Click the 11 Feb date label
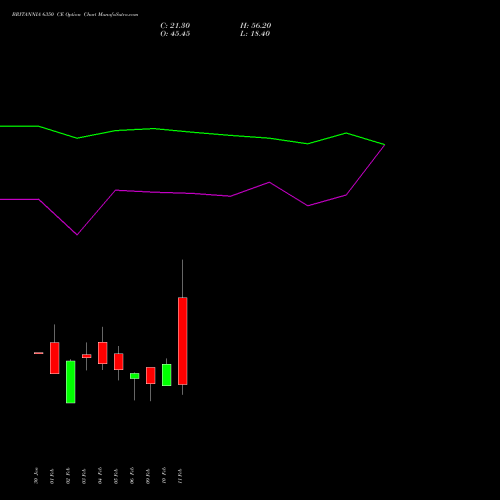The height and width of the screenshot is (500, 500). [x=180, y=476]
